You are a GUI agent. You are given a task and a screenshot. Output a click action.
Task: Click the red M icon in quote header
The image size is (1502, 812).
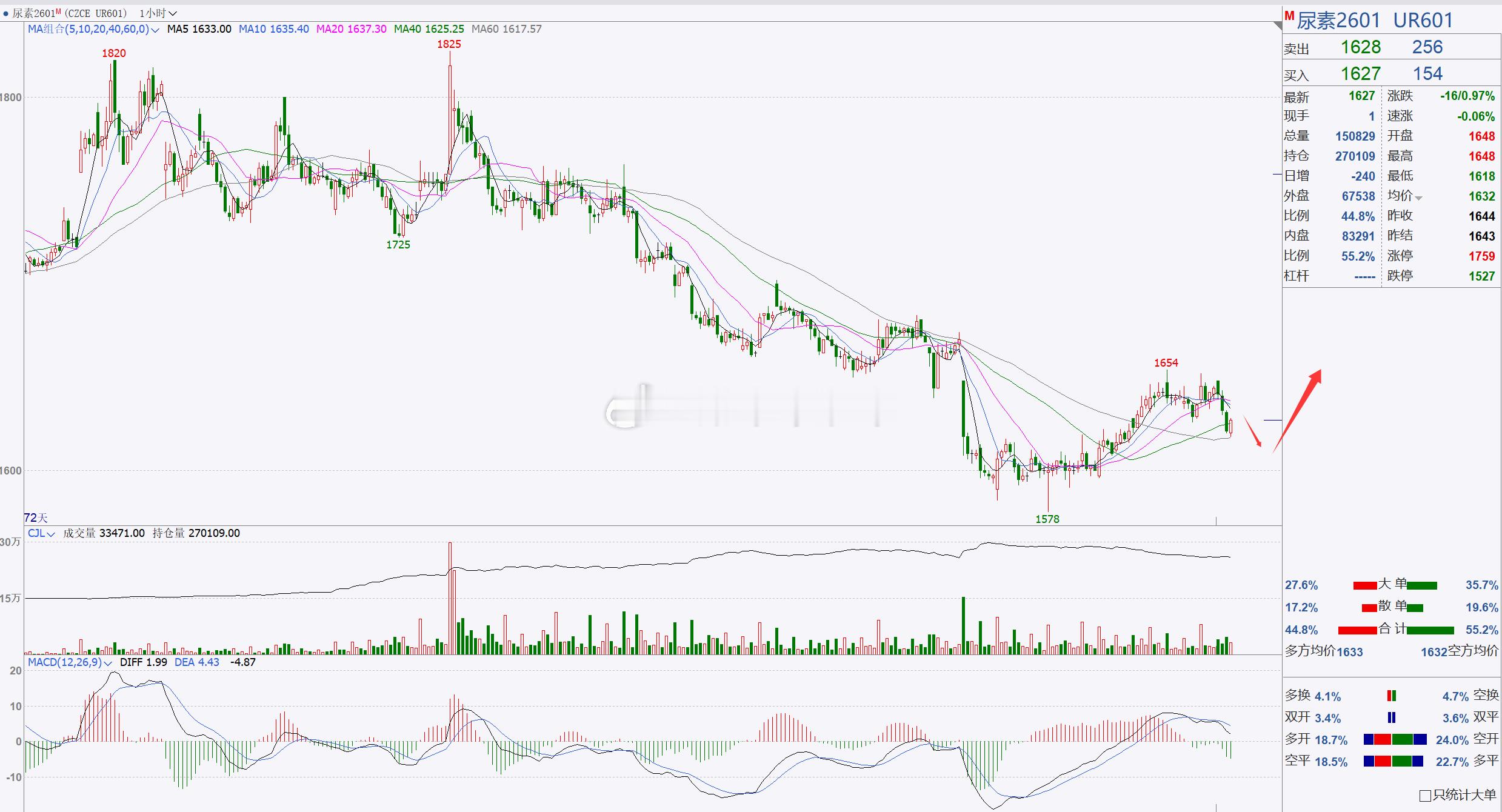(x=1289, y=16)
